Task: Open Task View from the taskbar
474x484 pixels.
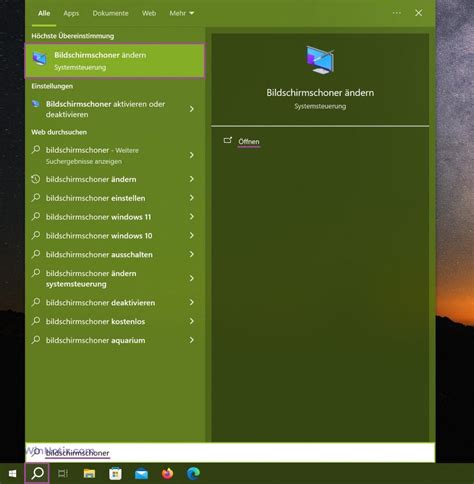Action: point(63,473)
